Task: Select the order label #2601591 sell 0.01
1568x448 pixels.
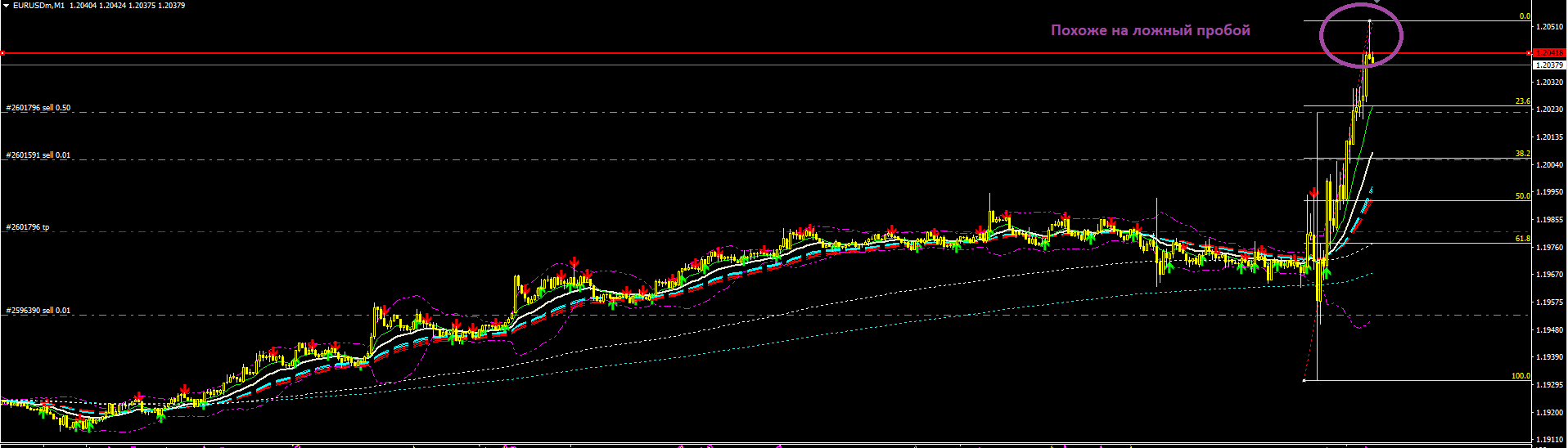Action: point(38,155)
